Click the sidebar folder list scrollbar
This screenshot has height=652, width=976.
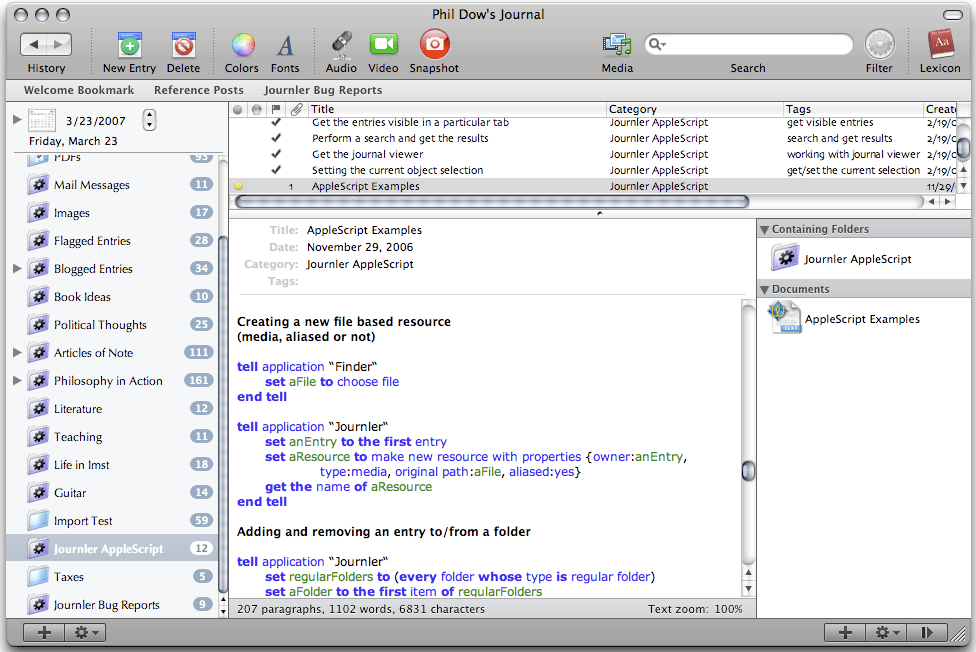[223, 414]
